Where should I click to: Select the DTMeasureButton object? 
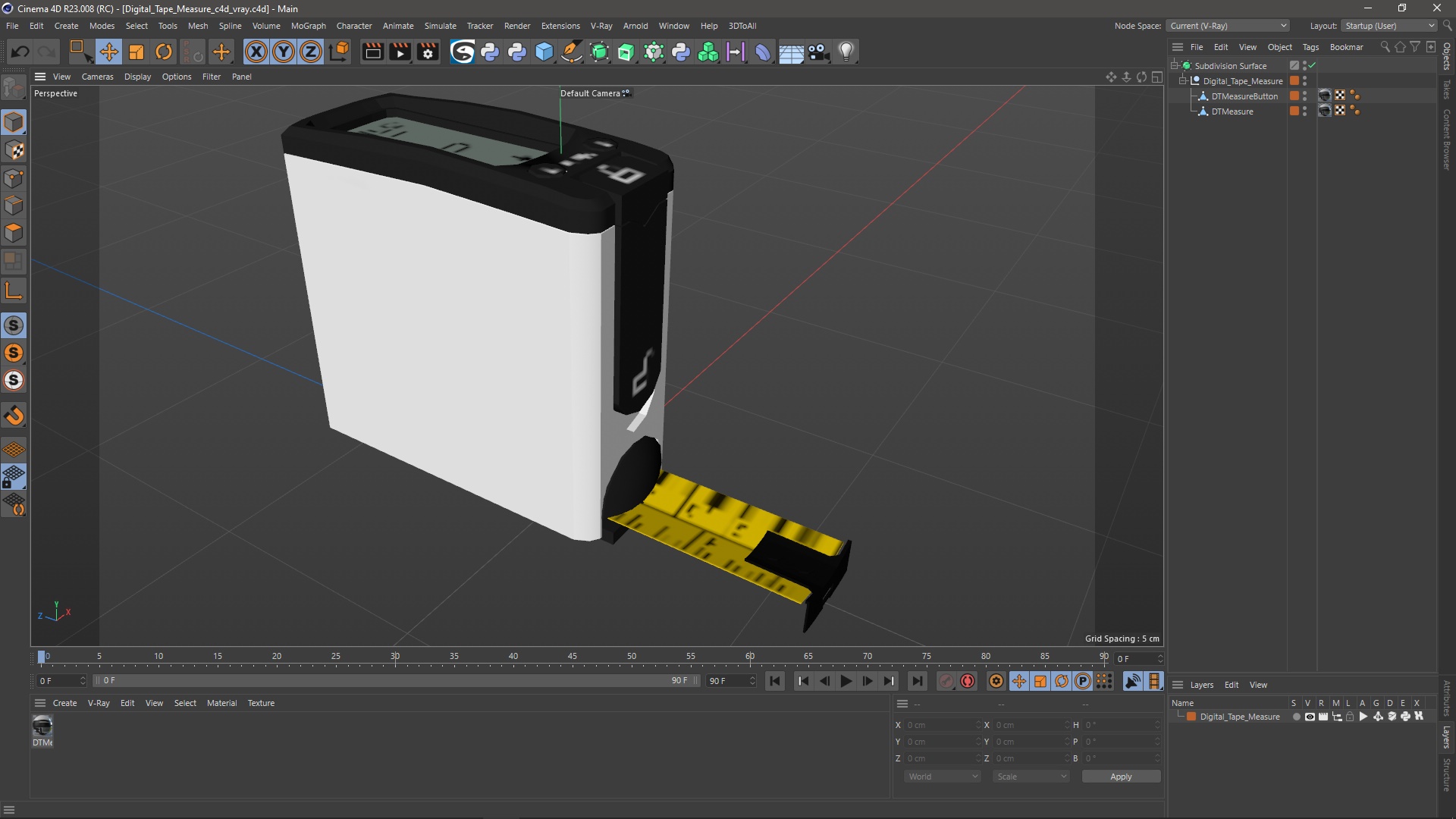[x=1244, y=96]
